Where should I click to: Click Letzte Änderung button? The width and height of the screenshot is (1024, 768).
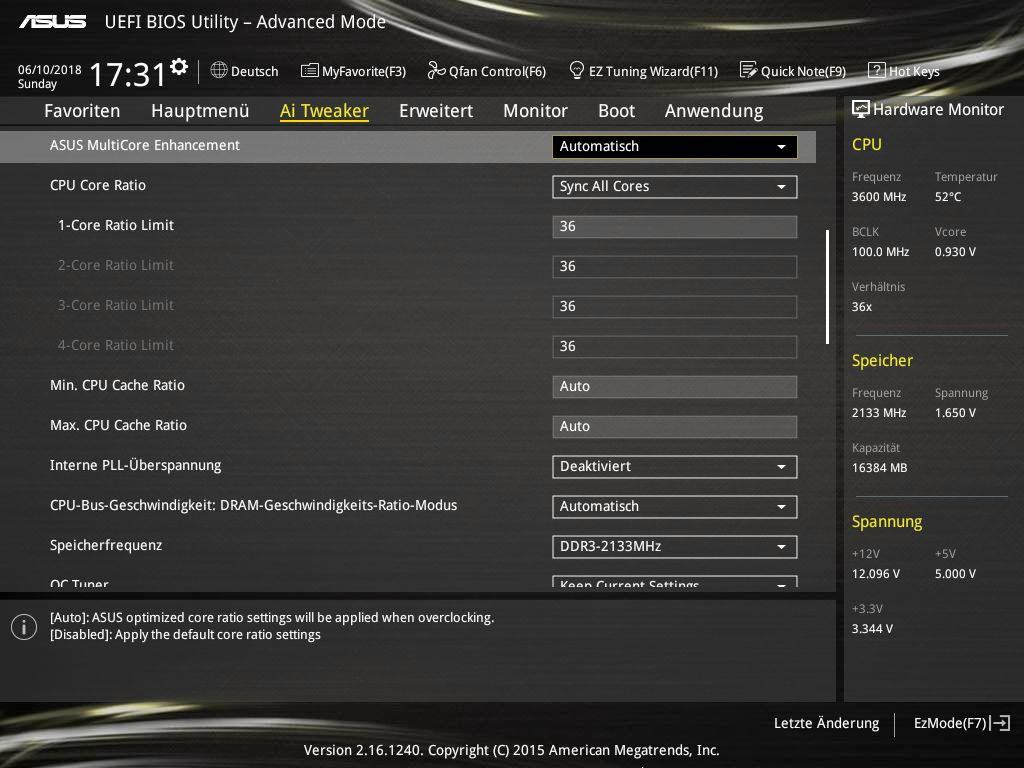coord(826,723)
